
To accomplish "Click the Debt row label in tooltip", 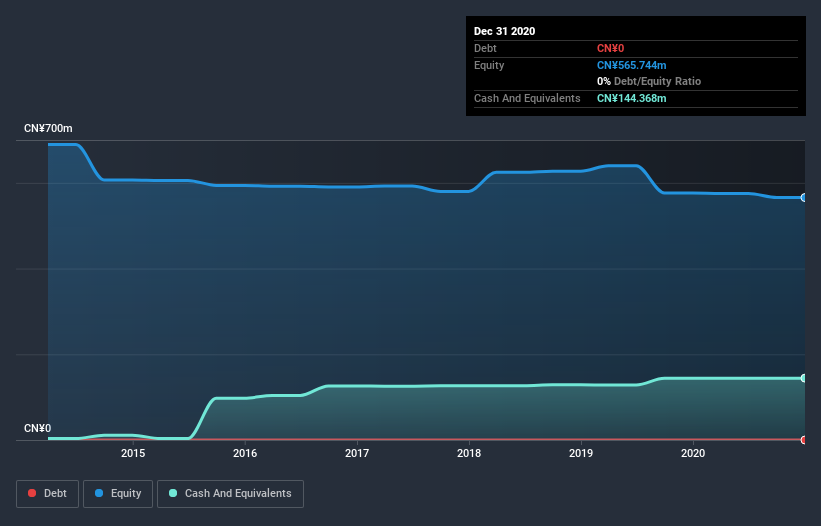I will click(x=485, y=48).
